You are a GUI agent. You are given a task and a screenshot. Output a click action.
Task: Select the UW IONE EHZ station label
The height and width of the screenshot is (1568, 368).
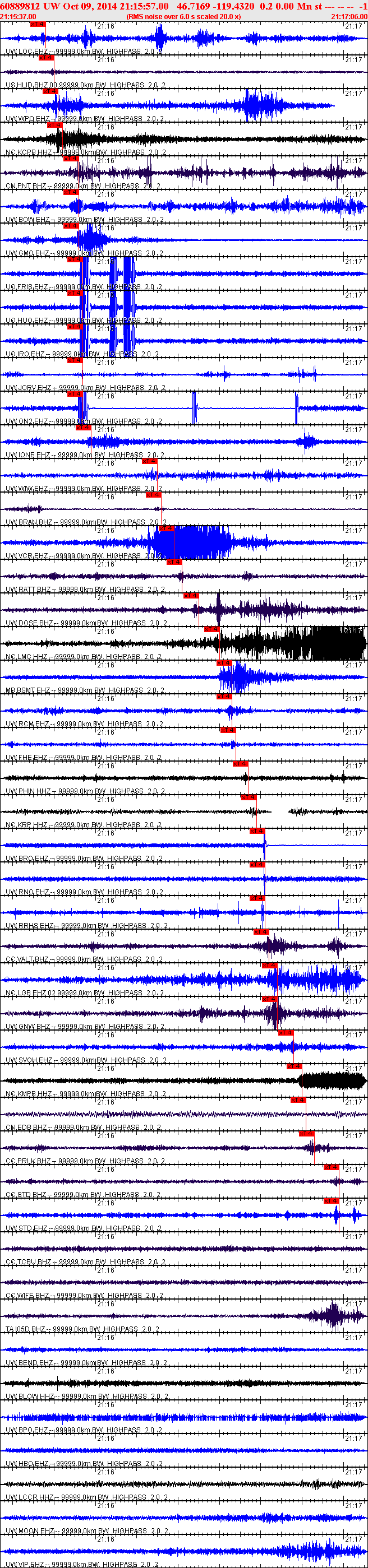[85, 454]
